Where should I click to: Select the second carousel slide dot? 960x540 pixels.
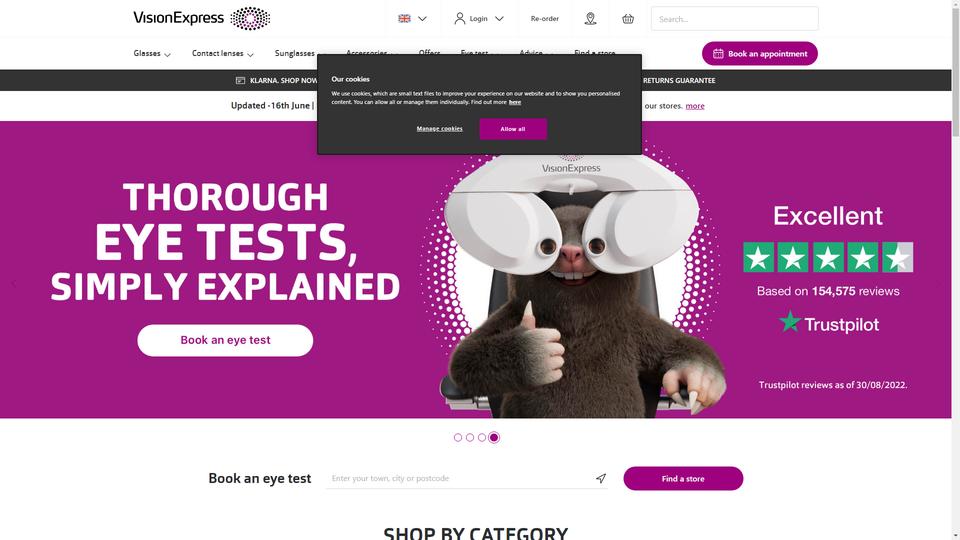tap(470, 437)
